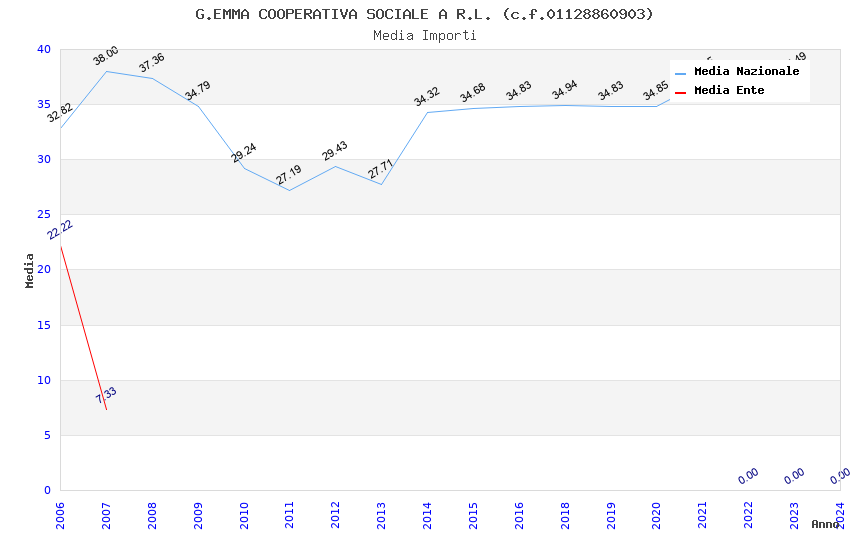850x550 pixels.
Task: Click y-axis tick label 10
Action: pos(44,380)
